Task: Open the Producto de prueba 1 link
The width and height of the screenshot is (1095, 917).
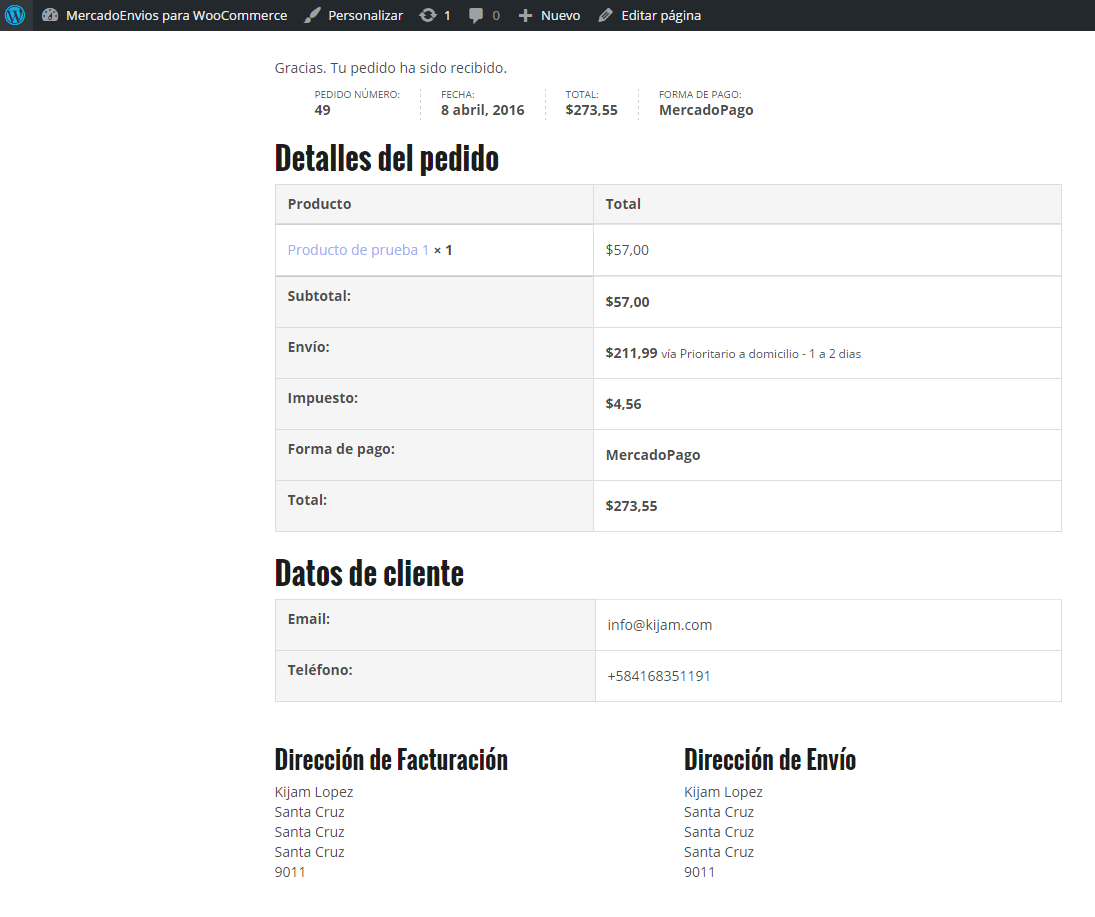Action: pyautogui.click(x=358, y=250)
